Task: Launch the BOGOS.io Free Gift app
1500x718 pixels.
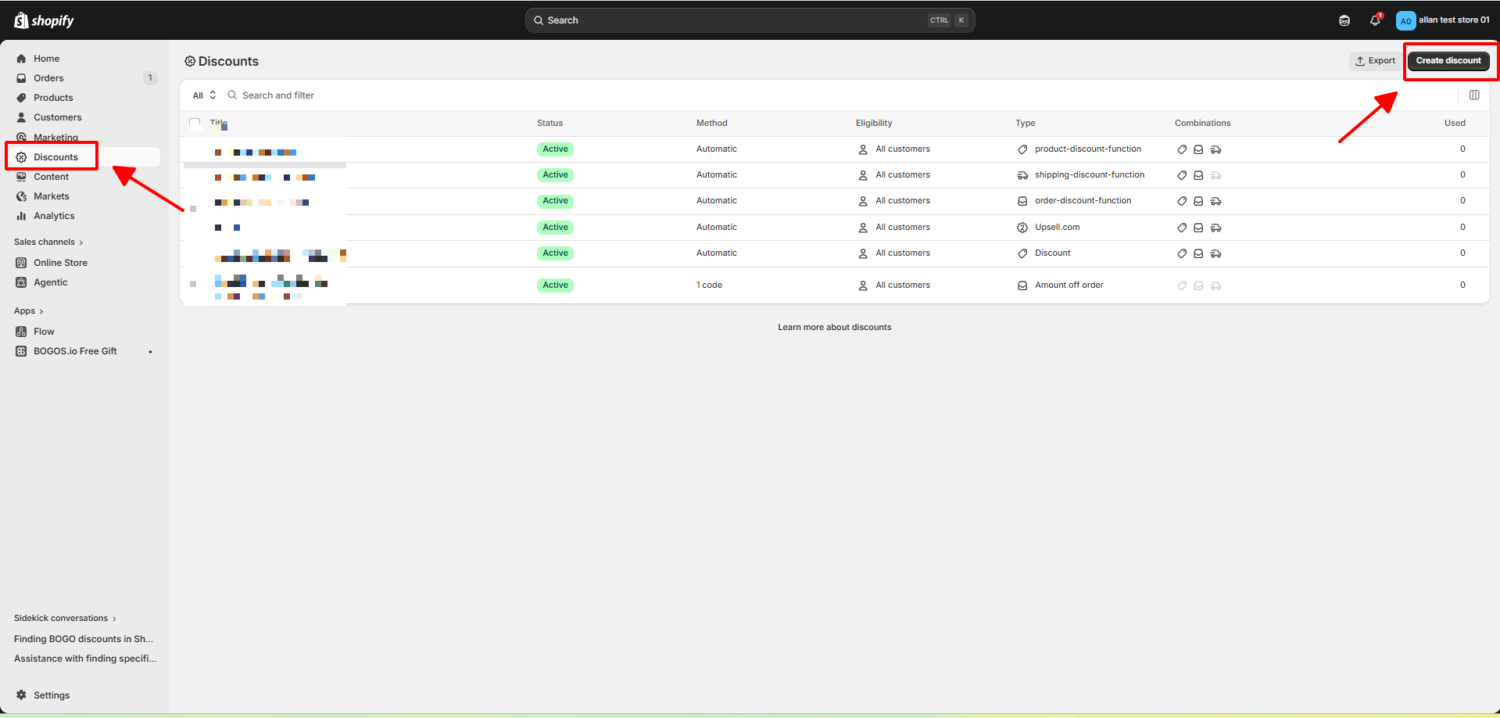Action: point(75,351)
